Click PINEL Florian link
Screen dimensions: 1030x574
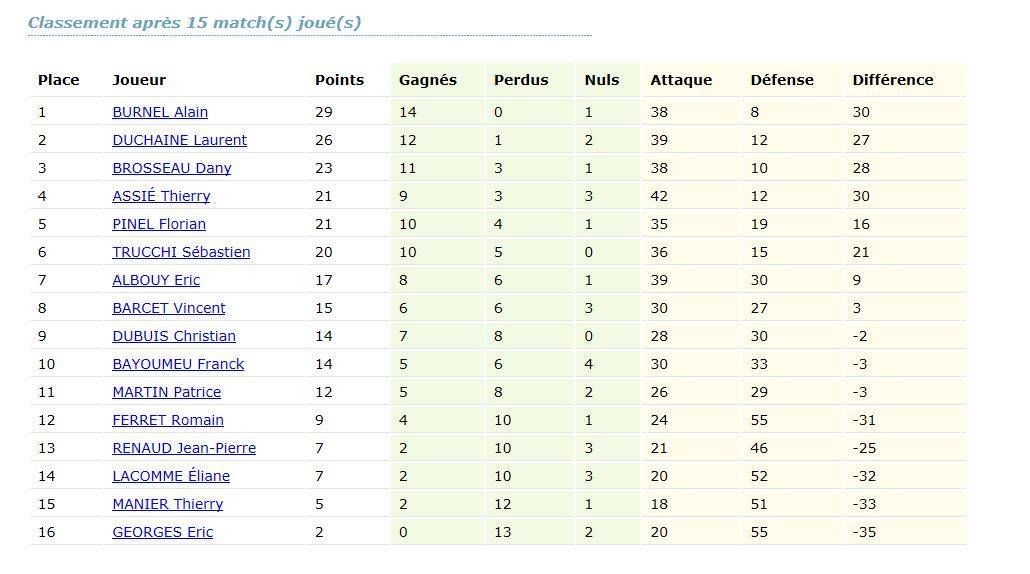pyautogui.click(x=159, y=224)
